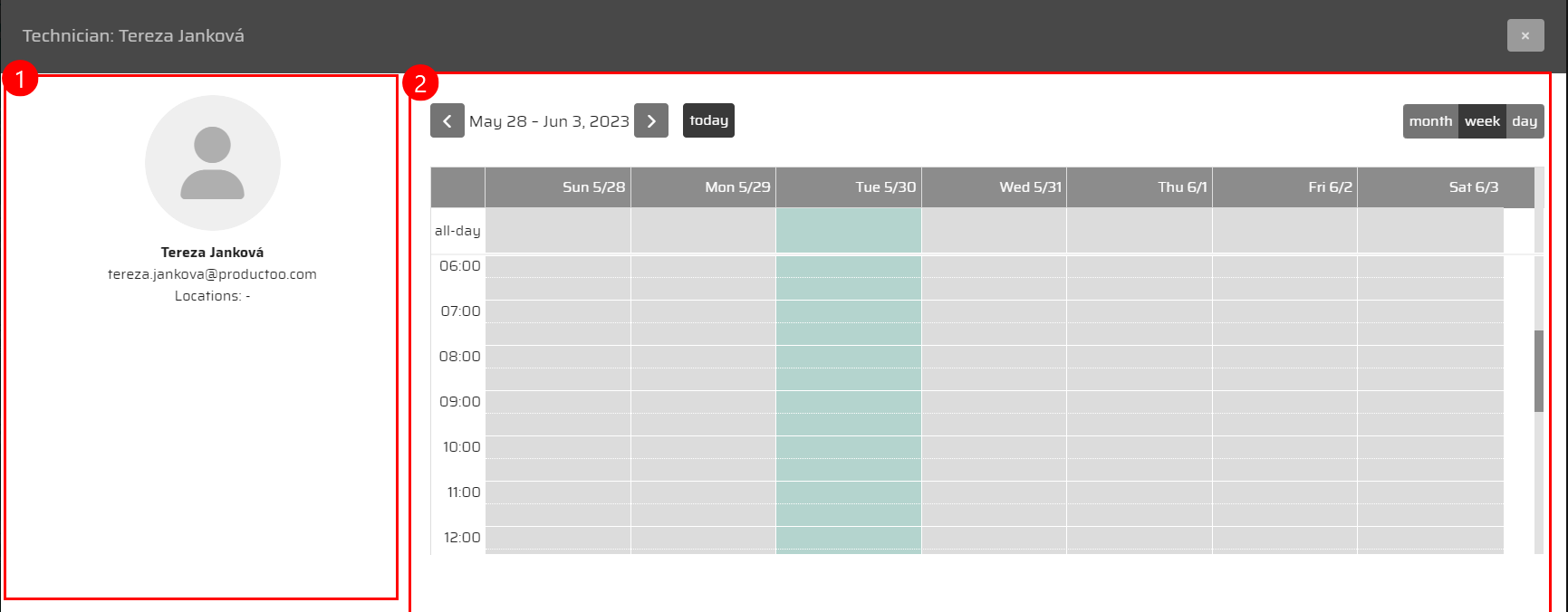The image size is (1568, 612).
Task: Click the Fri 6/2 column header
Action: pos(1329,187)
